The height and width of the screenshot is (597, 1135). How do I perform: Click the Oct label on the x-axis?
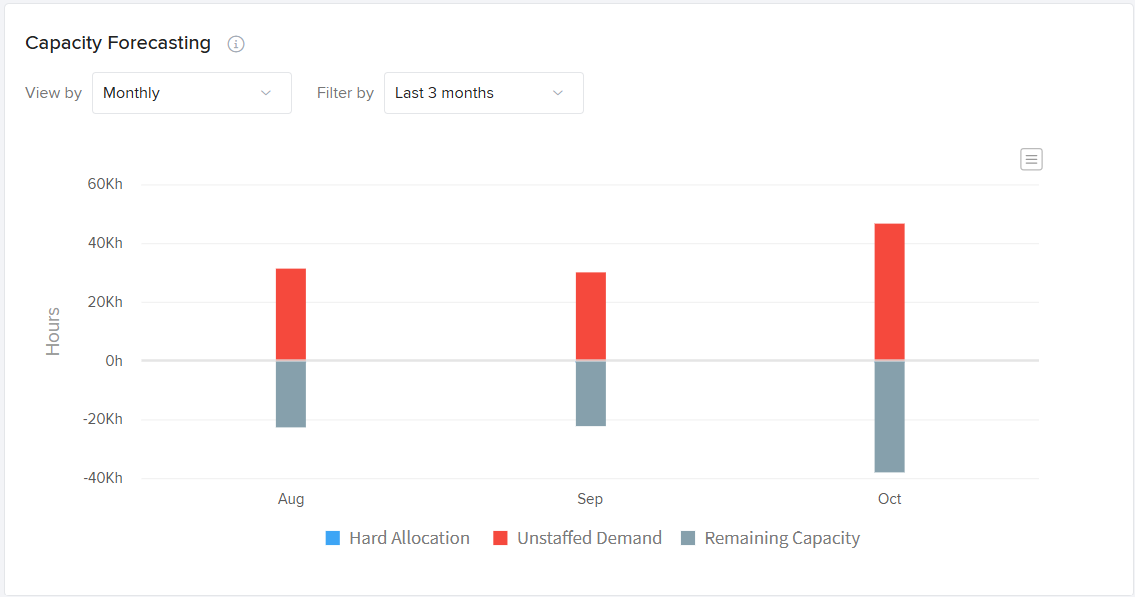tap(889, 499)
